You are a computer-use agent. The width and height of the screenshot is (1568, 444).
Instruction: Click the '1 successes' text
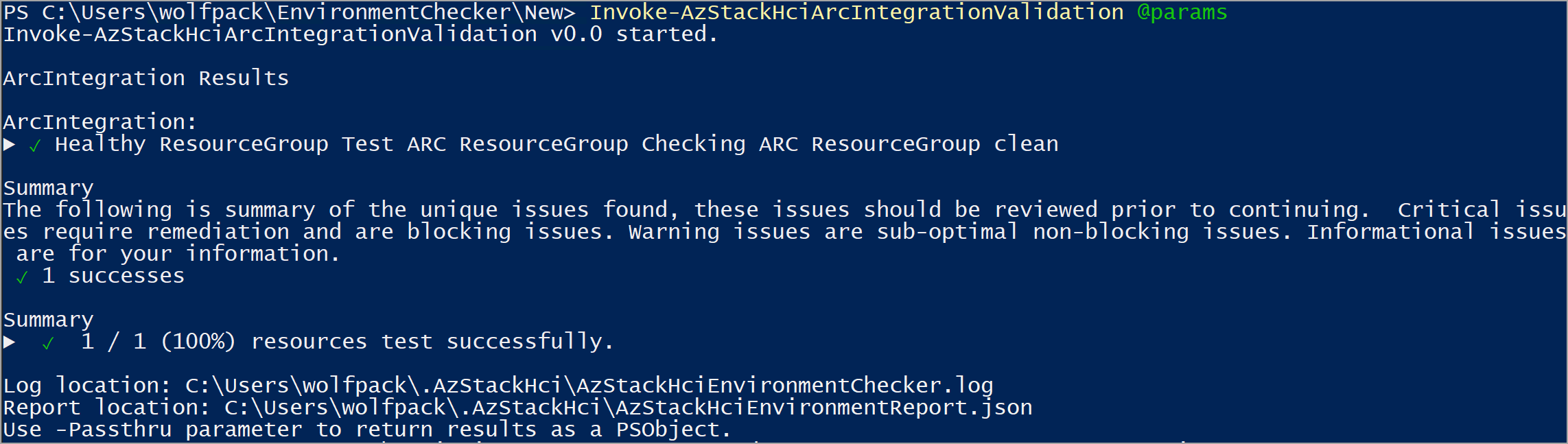click(x=113, y=276)
